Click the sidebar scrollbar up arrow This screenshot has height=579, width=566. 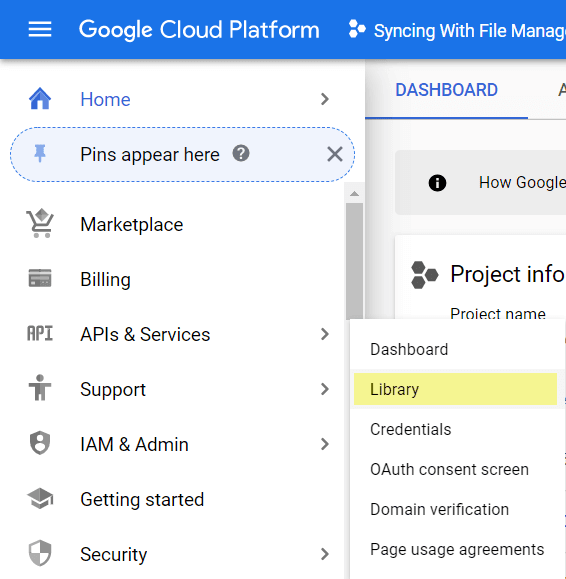pos(354,193)
